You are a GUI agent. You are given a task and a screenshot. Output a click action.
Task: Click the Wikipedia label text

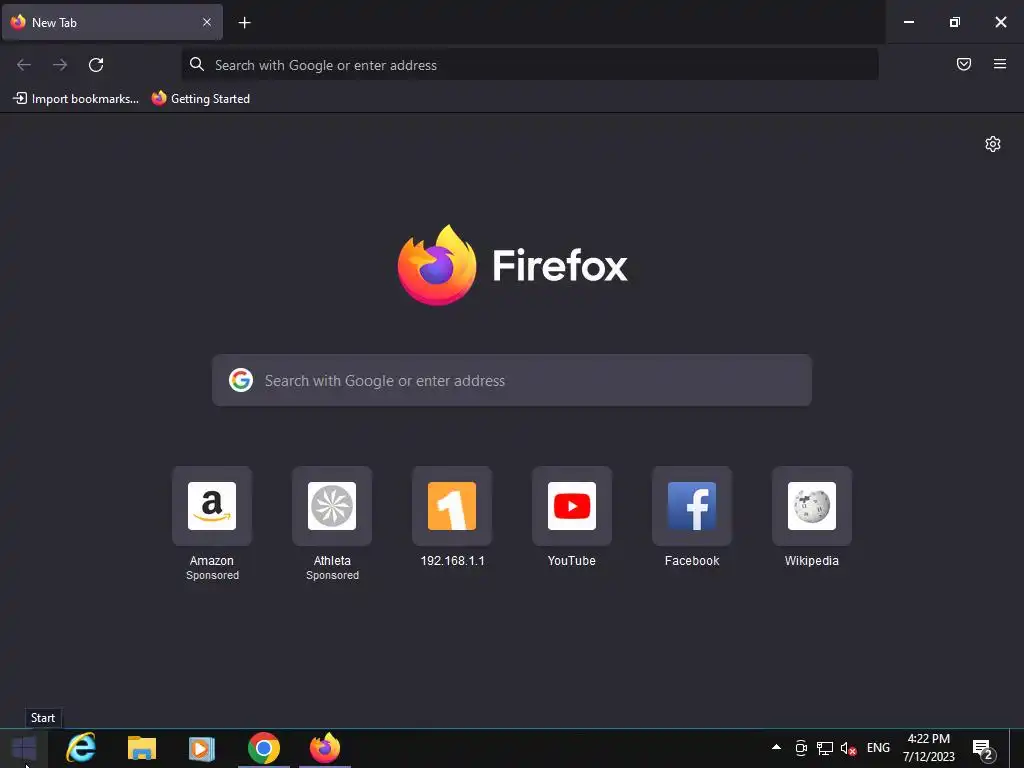(812, 561)
